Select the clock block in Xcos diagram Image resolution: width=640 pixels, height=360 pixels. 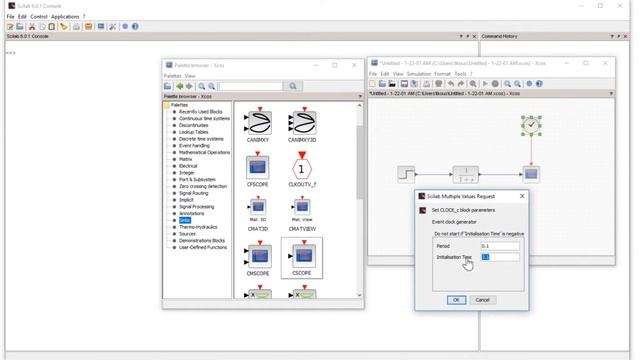click(531, 125)
